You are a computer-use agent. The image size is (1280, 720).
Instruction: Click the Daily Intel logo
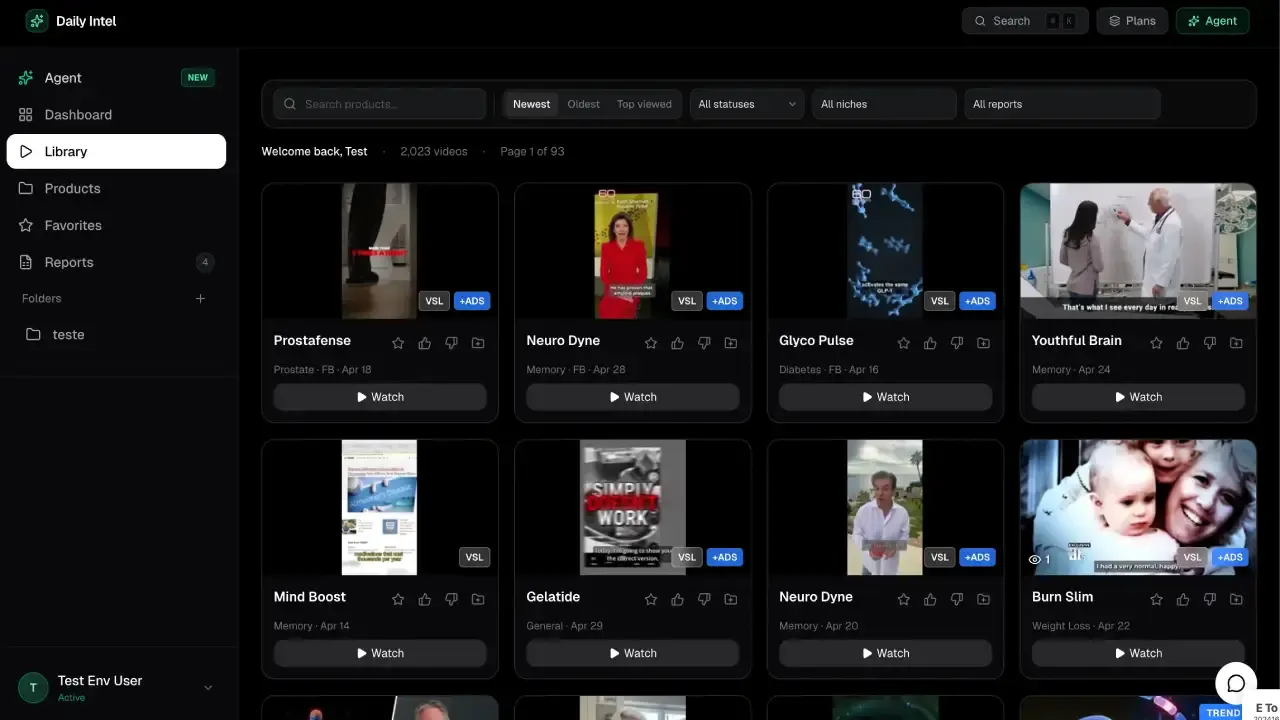point(71,21)
